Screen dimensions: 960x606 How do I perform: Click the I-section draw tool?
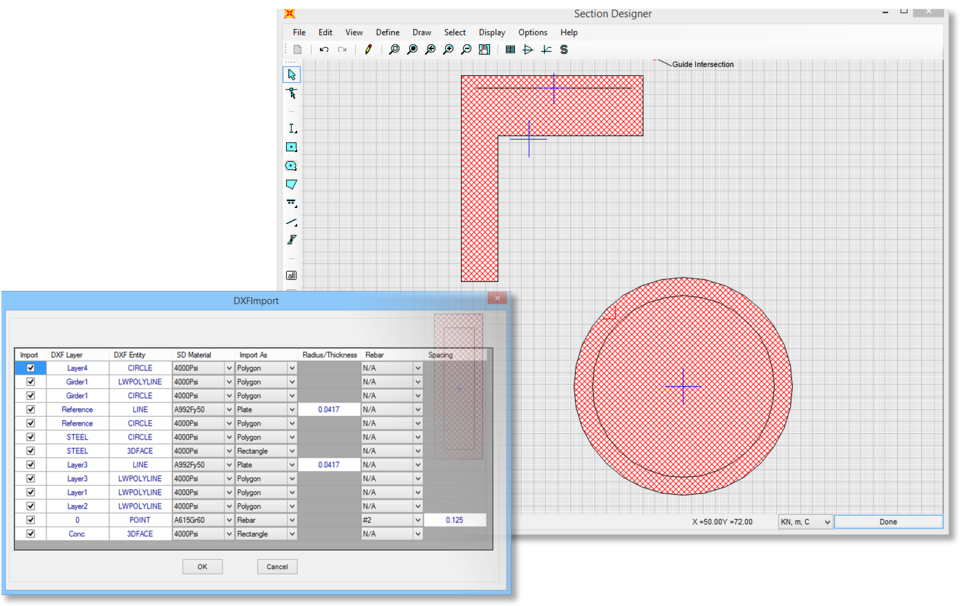click(292, 129)
